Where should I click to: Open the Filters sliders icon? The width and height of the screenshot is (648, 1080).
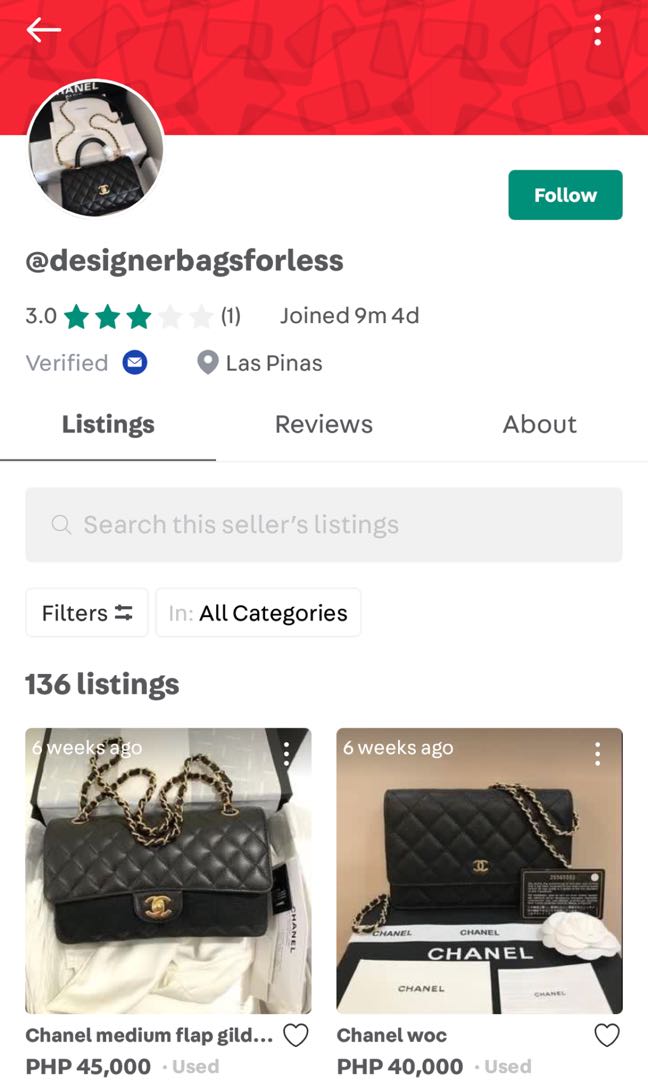coord(122,612)
